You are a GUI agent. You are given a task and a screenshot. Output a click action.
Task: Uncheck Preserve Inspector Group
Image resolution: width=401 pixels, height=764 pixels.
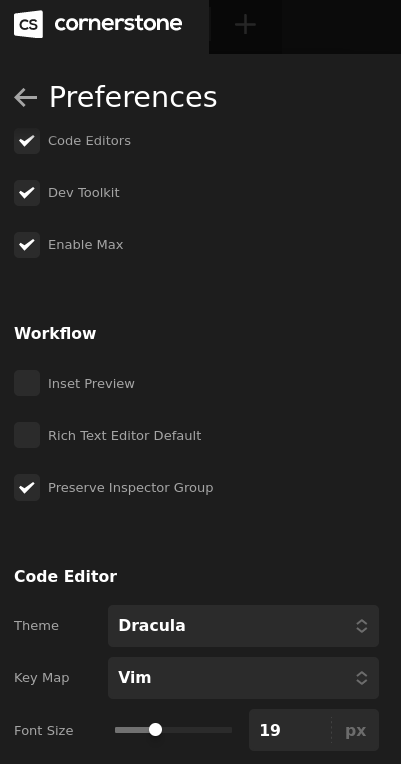(27, 487)
